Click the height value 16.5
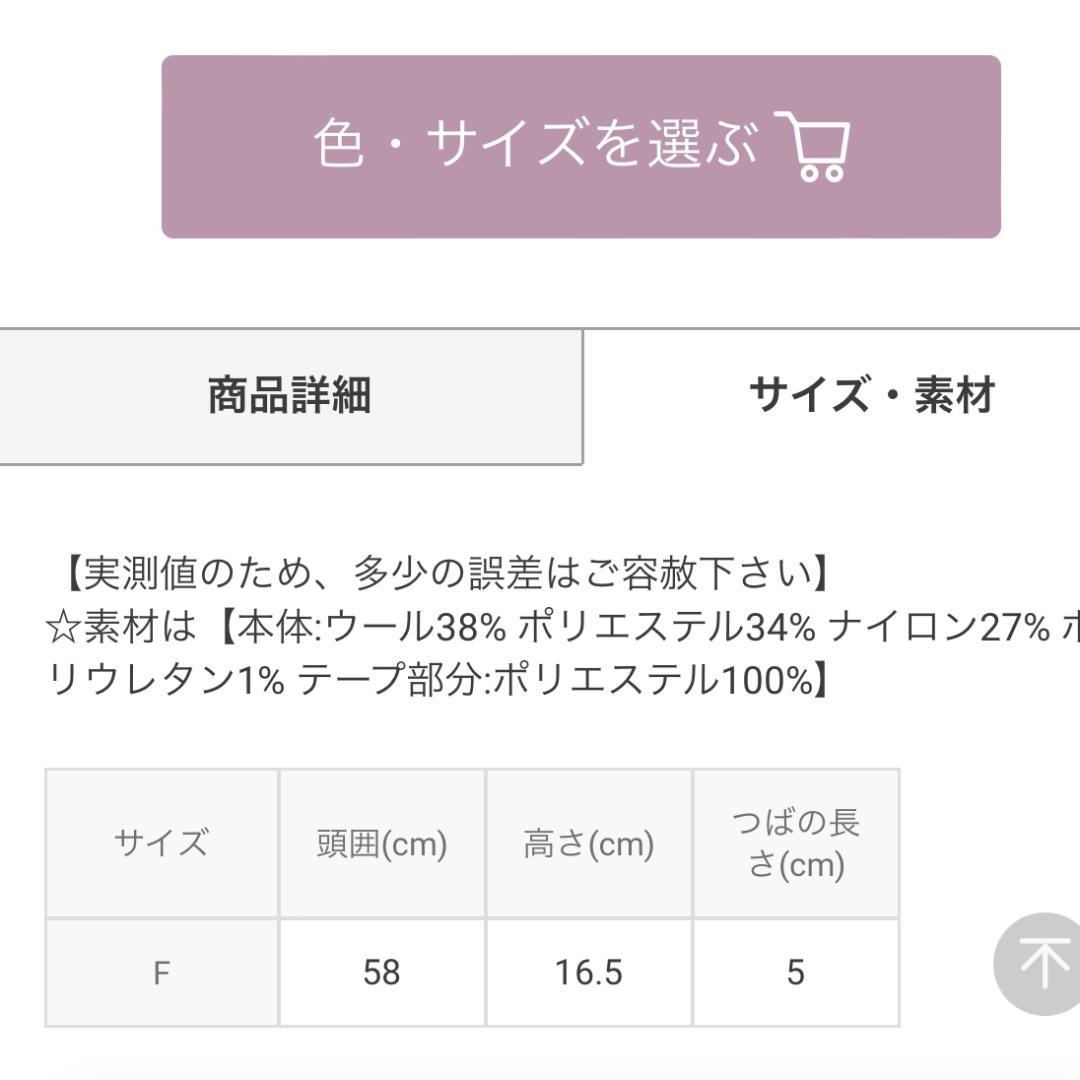The width and height of the screenshot is (1080, 1080). coord(588,973)
